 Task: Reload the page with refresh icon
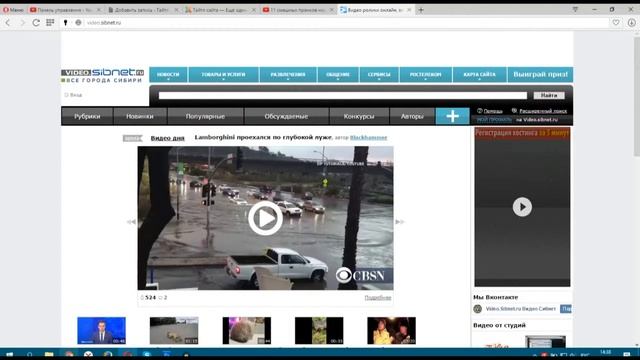coord(36,23)
